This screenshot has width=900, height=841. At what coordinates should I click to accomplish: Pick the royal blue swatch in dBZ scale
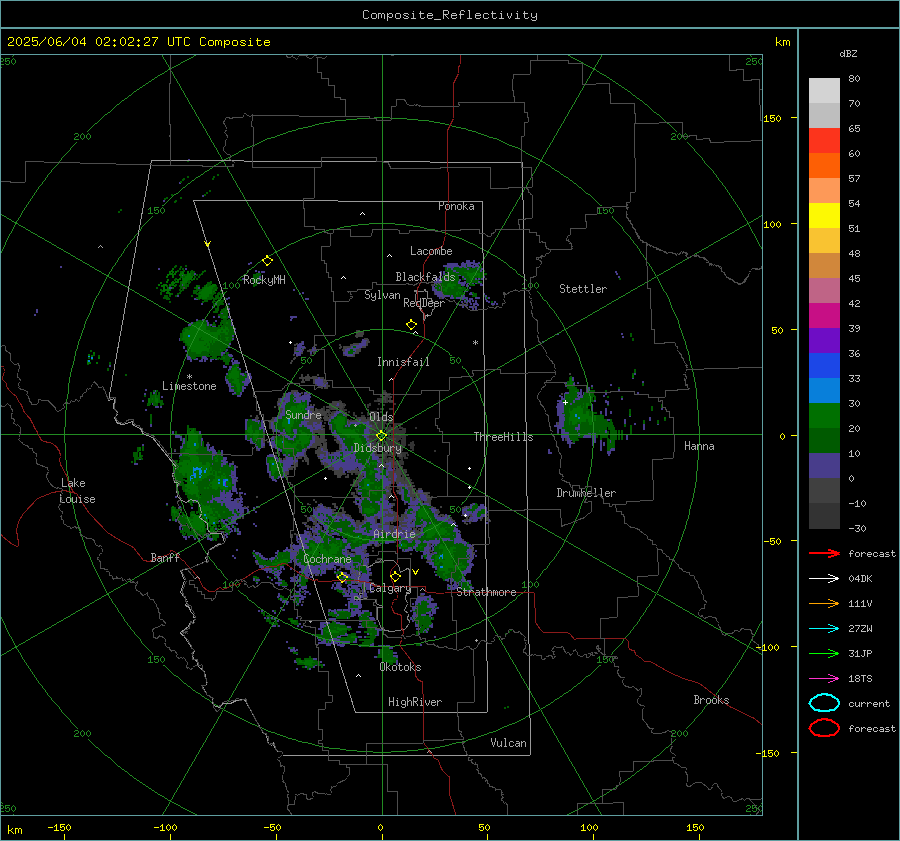coord(824,365)
